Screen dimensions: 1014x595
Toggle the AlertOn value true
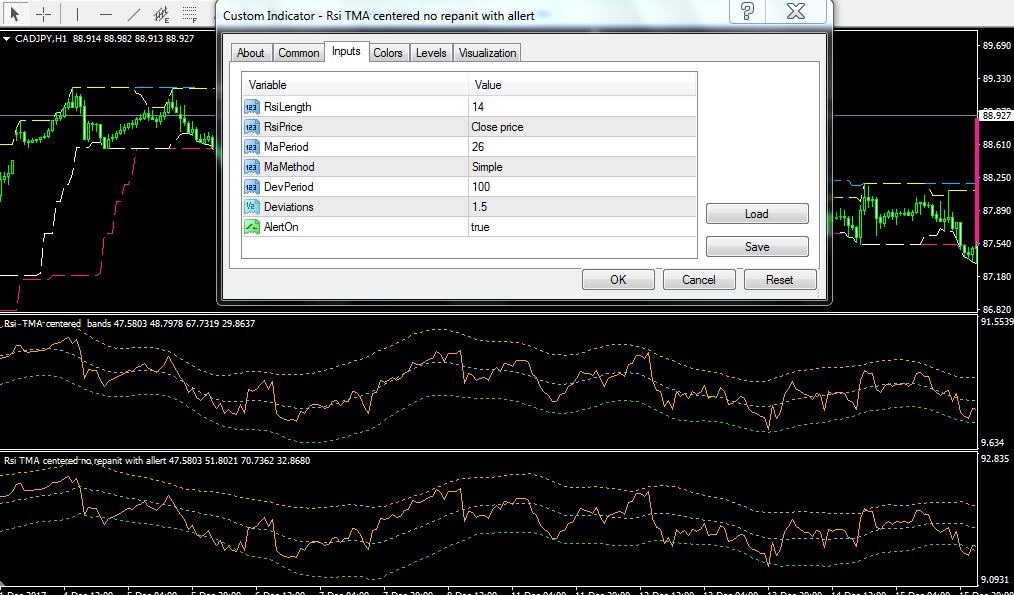[x=583, y=227]
